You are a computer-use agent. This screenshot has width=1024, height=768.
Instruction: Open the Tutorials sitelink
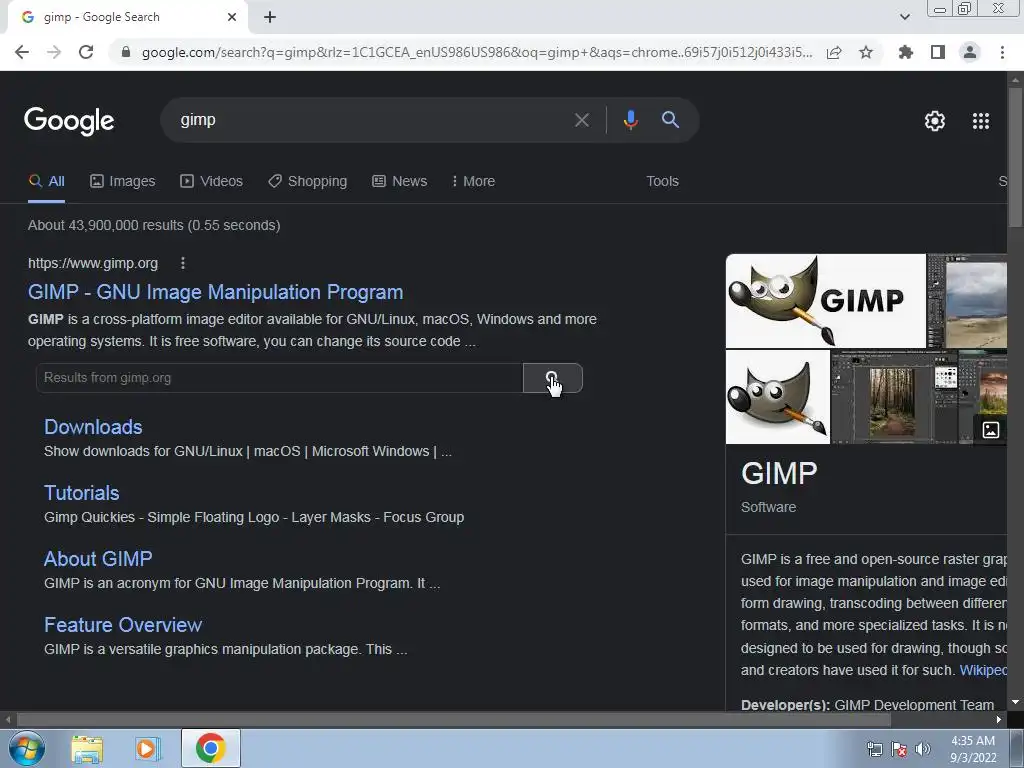[x=82, y=493]
